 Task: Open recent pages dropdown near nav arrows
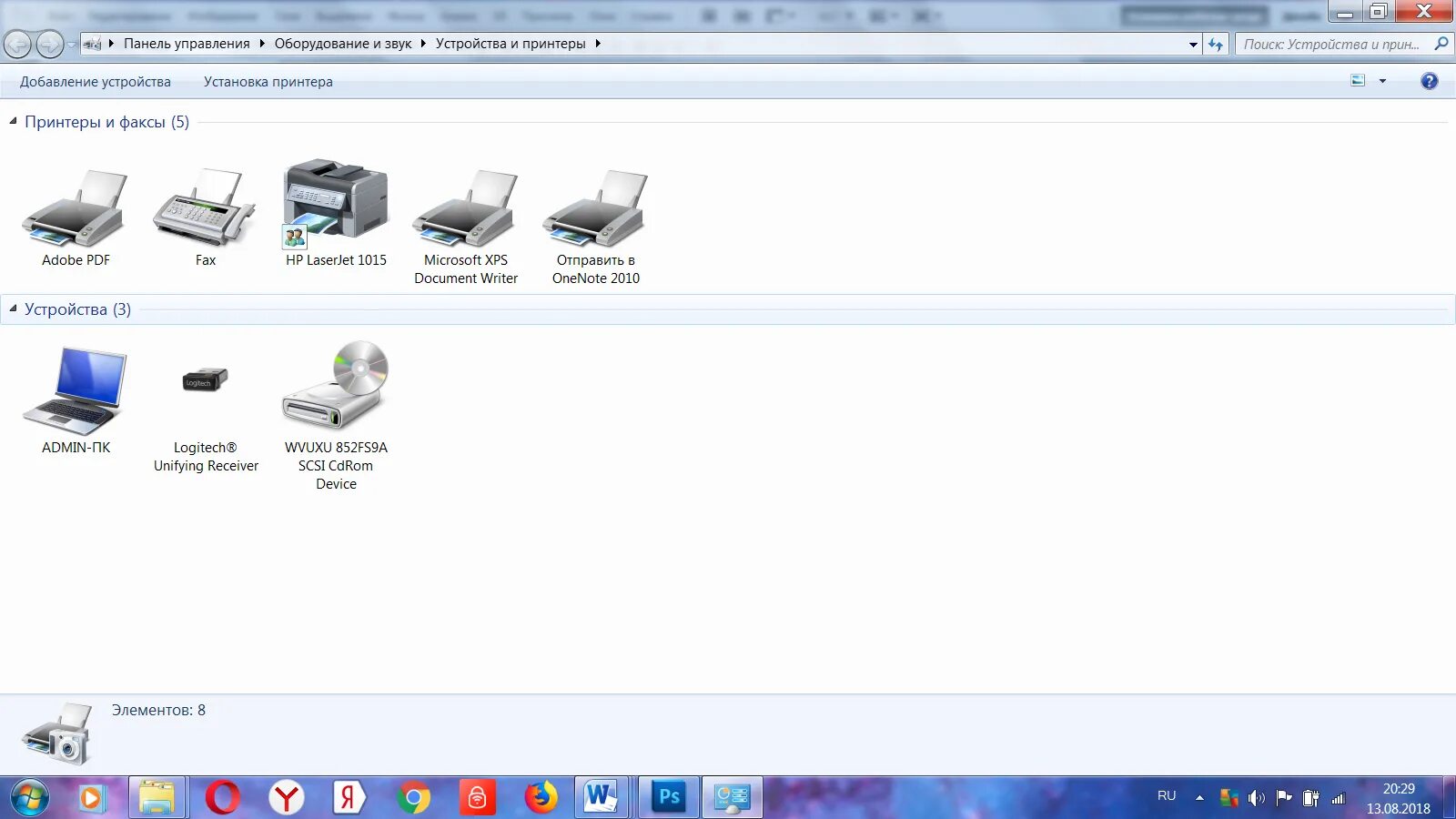71,45
